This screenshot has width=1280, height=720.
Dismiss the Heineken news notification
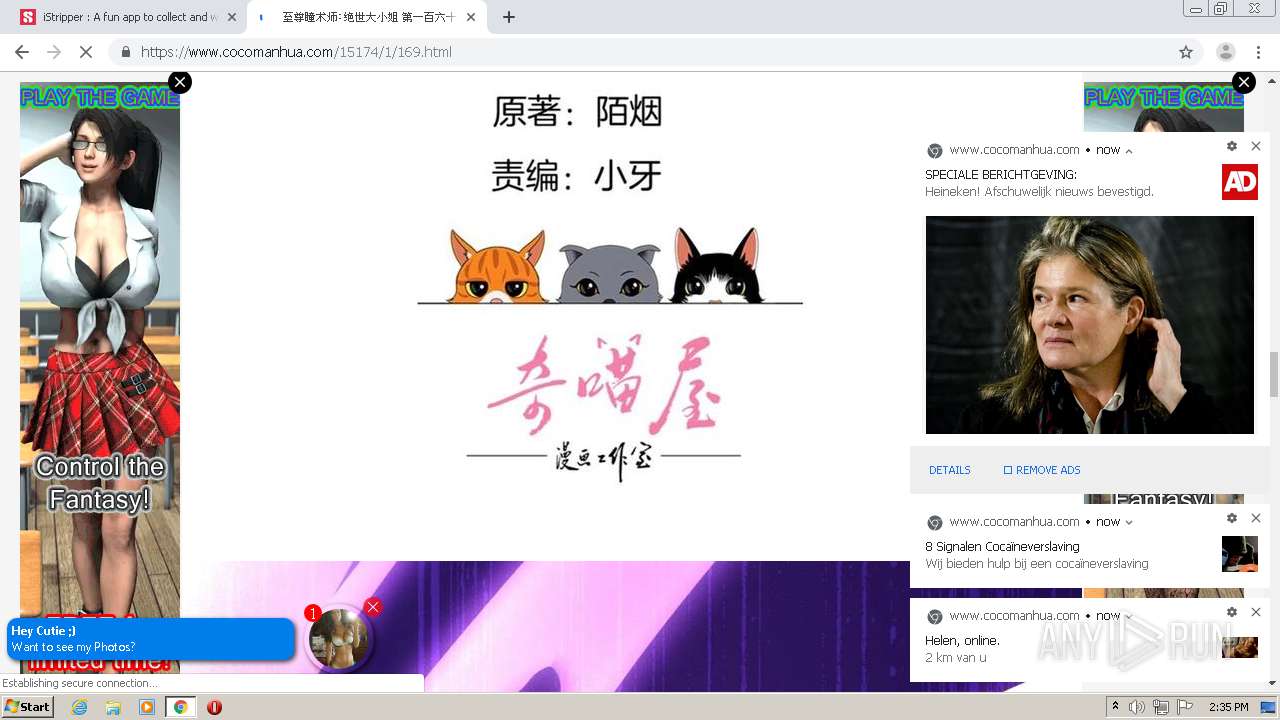(1256, 146)
